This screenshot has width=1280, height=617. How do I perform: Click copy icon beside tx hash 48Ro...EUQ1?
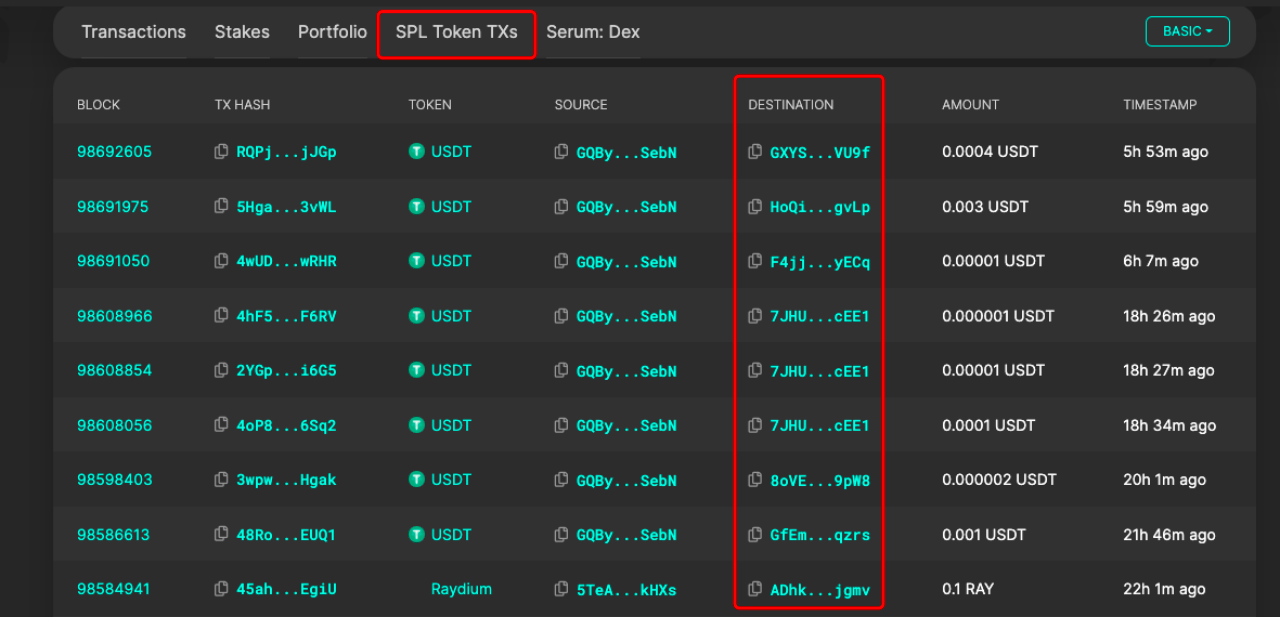[x=221, y=535]
